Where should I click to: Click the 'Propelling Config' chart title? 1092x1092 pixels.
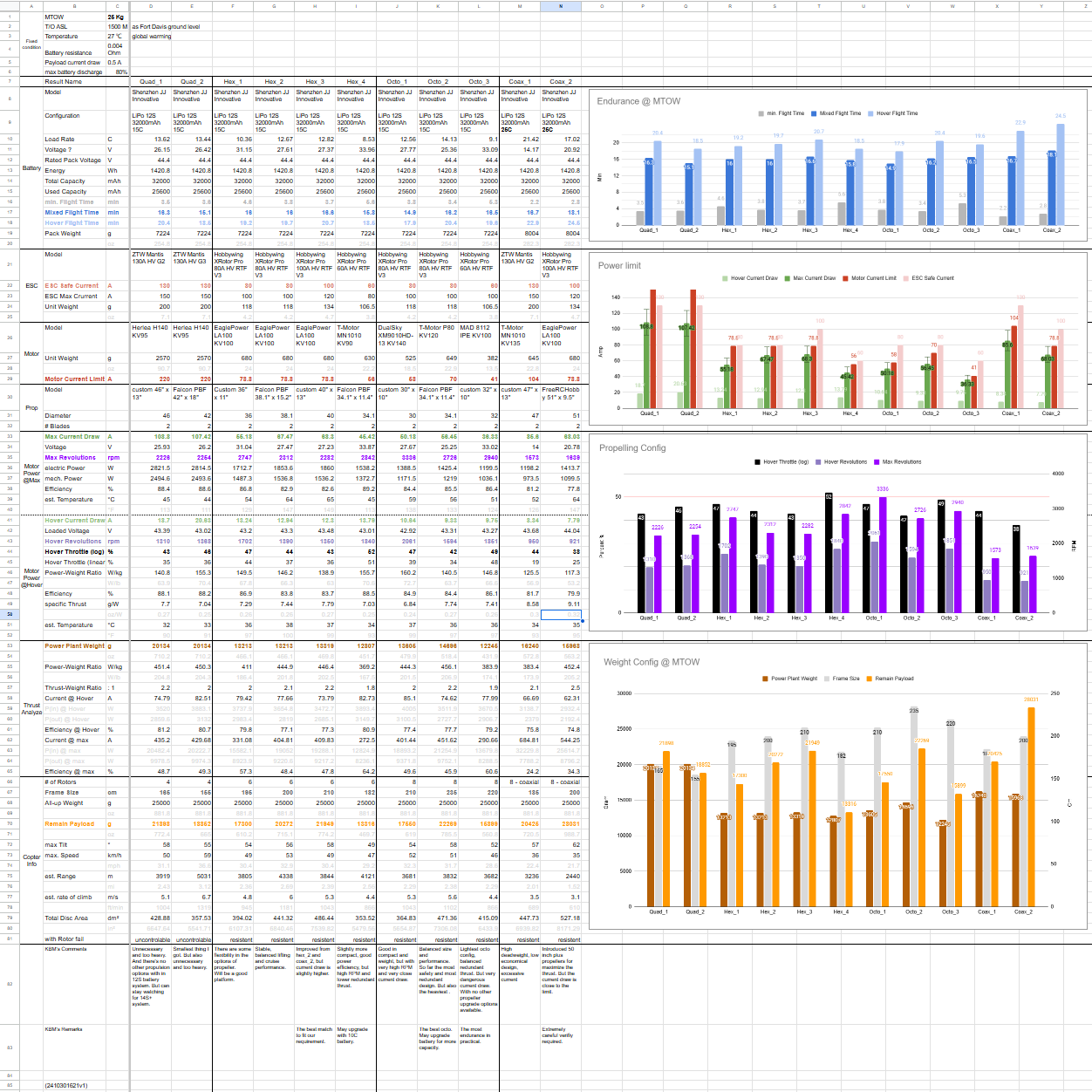632,447
